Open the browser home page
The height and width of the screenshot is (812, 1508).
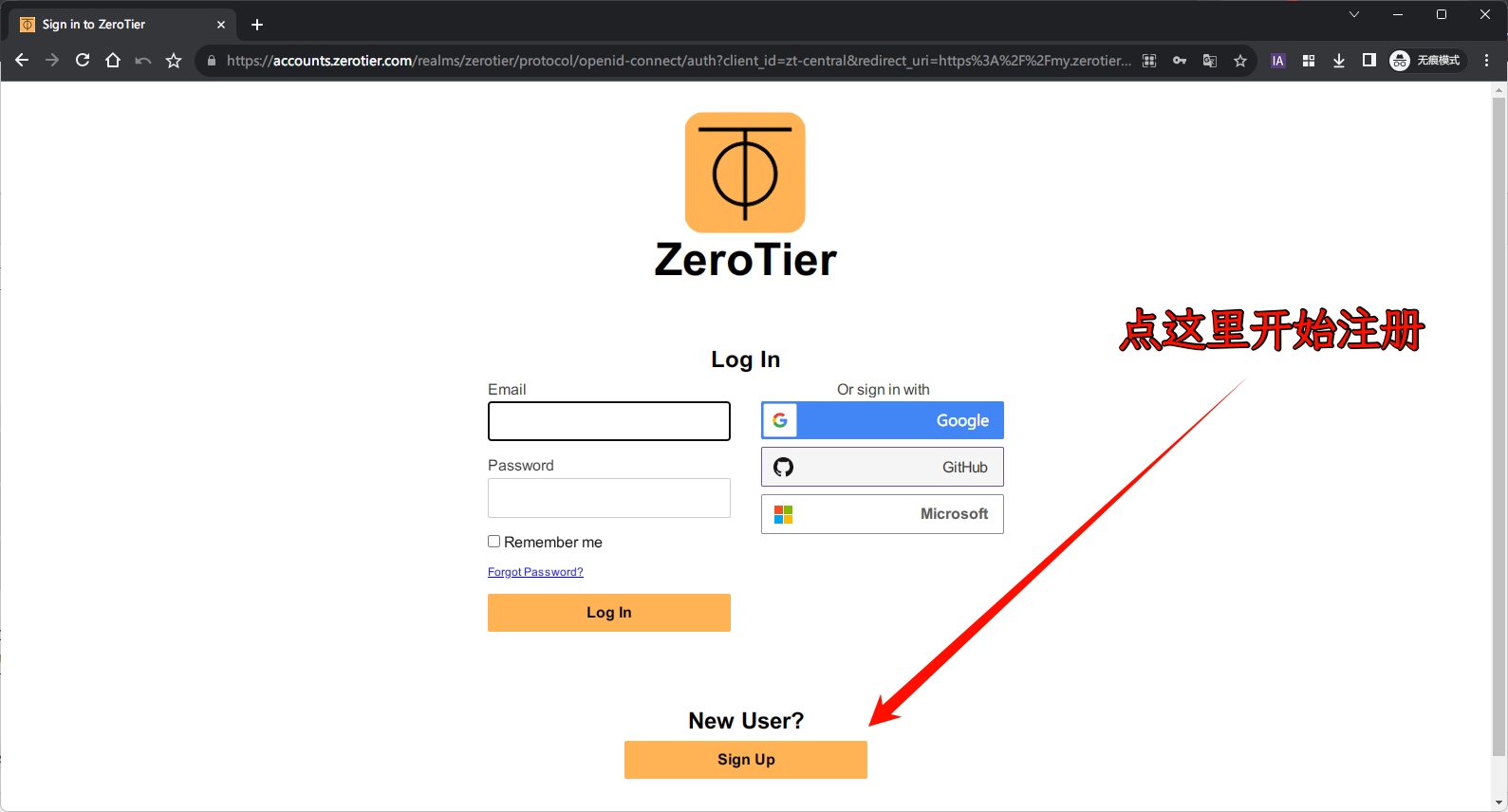coord(113,61)
